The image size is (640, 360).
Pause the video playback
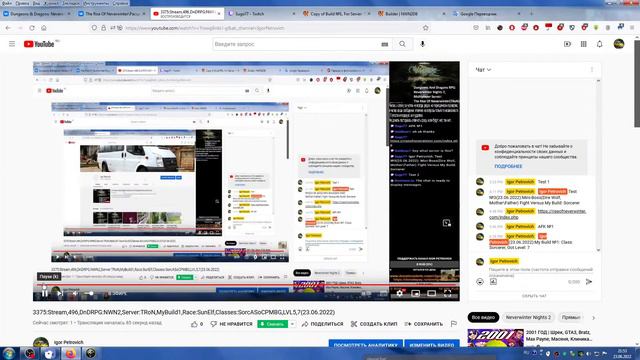[x=44, y=293]
